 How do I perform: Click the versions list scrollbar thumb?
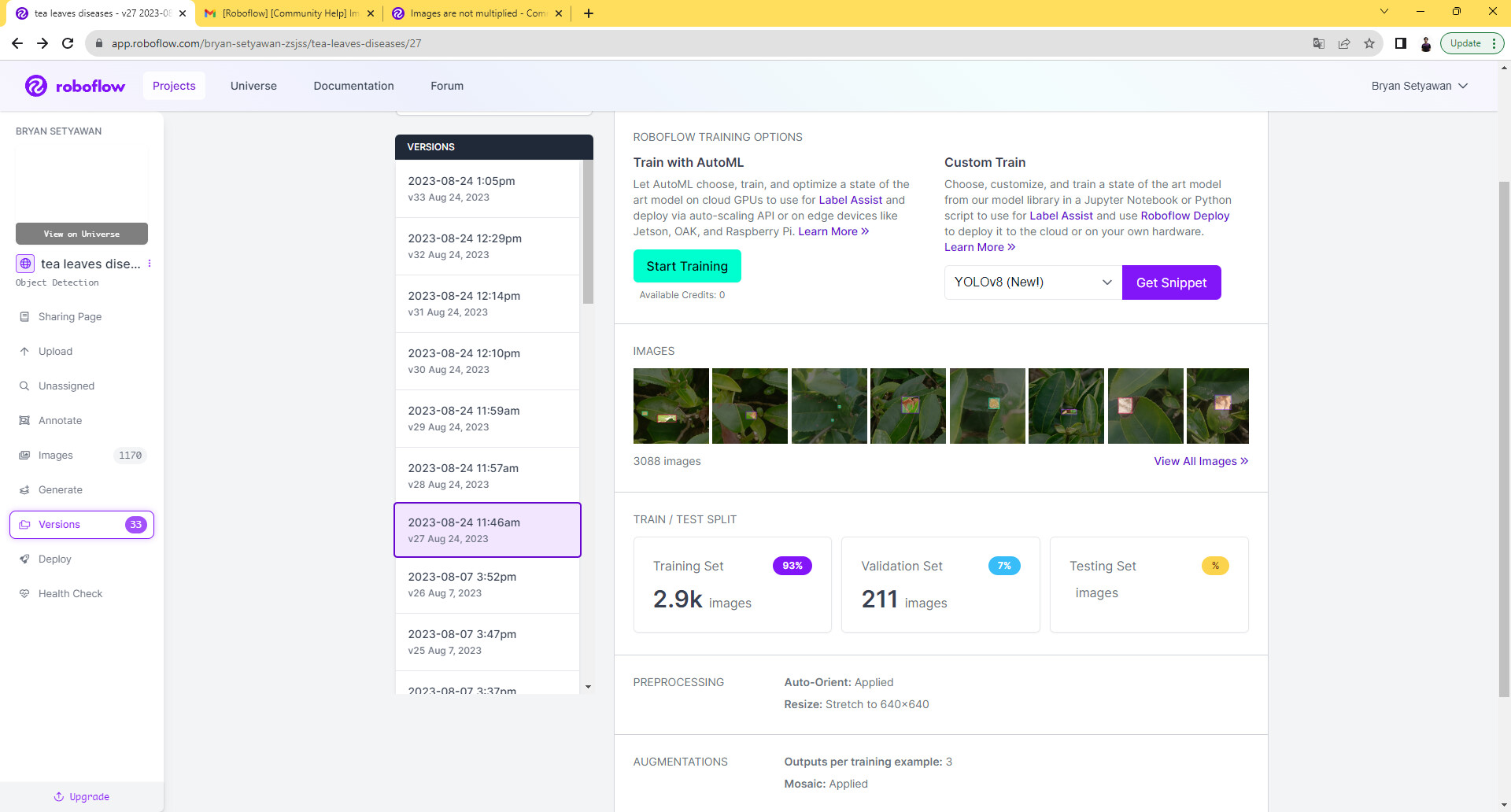coord(588,232)
